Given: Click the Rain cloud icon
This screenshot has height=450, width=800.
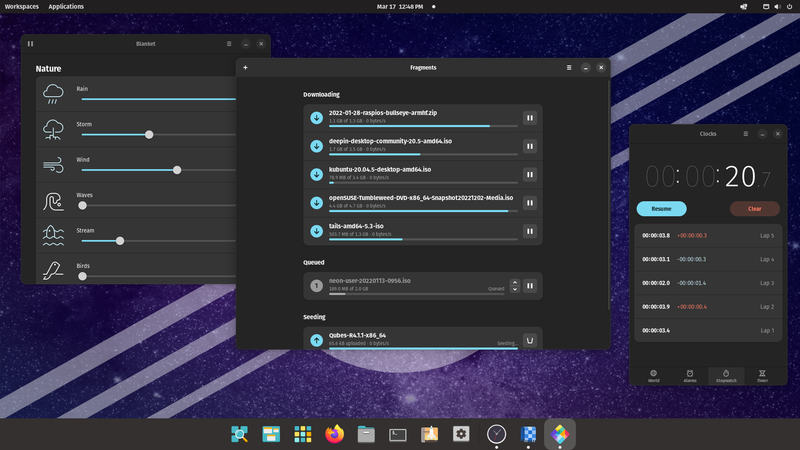Looking at the screenshot, I should point(53,94).
